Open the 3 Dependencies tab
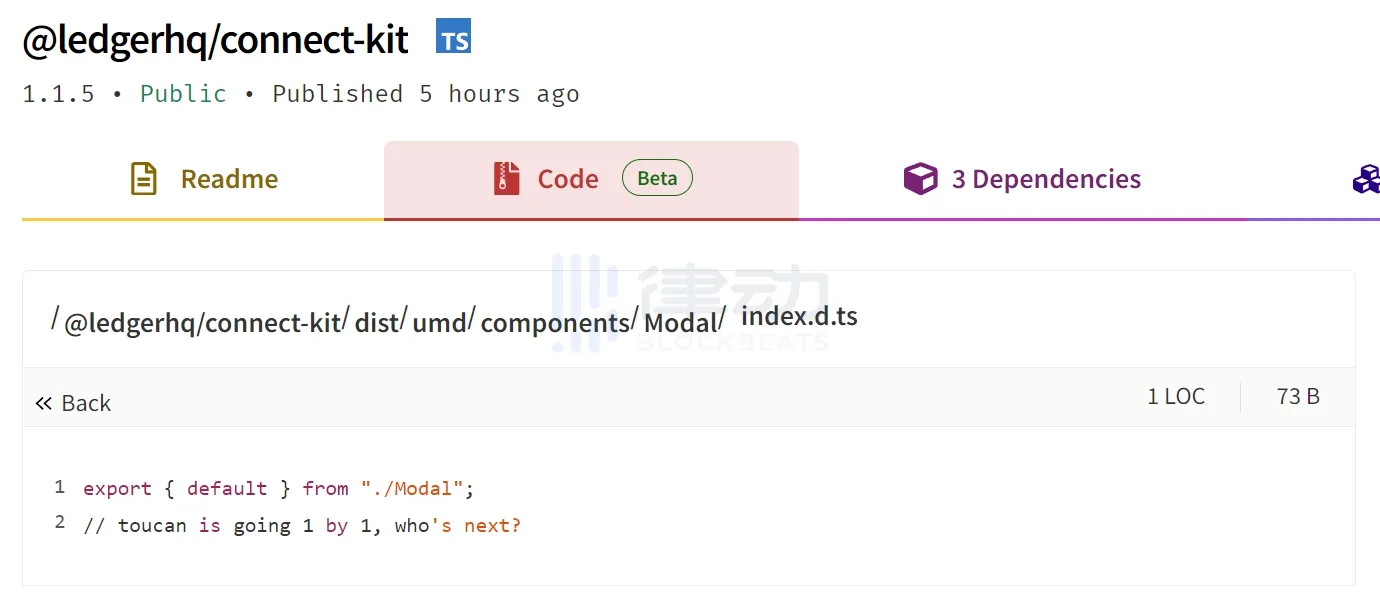Image resolution: width=1380 pixels, height=608 pixels. pos(1046,179)
